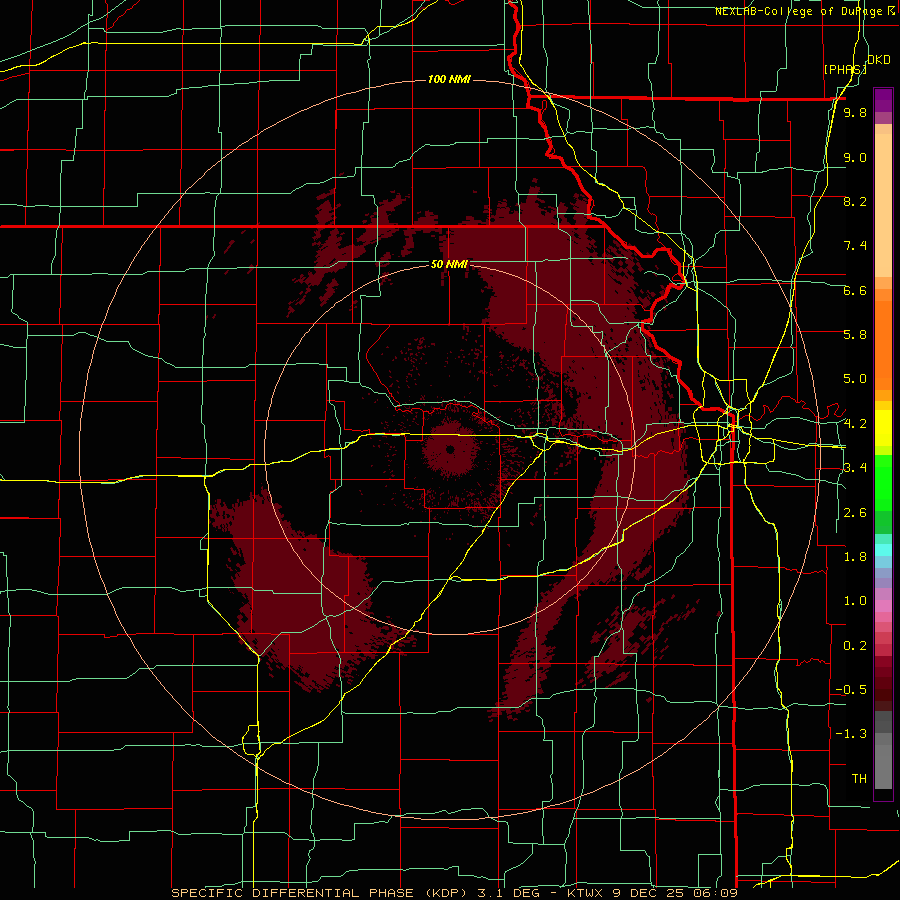Click the 100 NMI range ring label
Screen dimensions: 900x900
coord(449,79)
